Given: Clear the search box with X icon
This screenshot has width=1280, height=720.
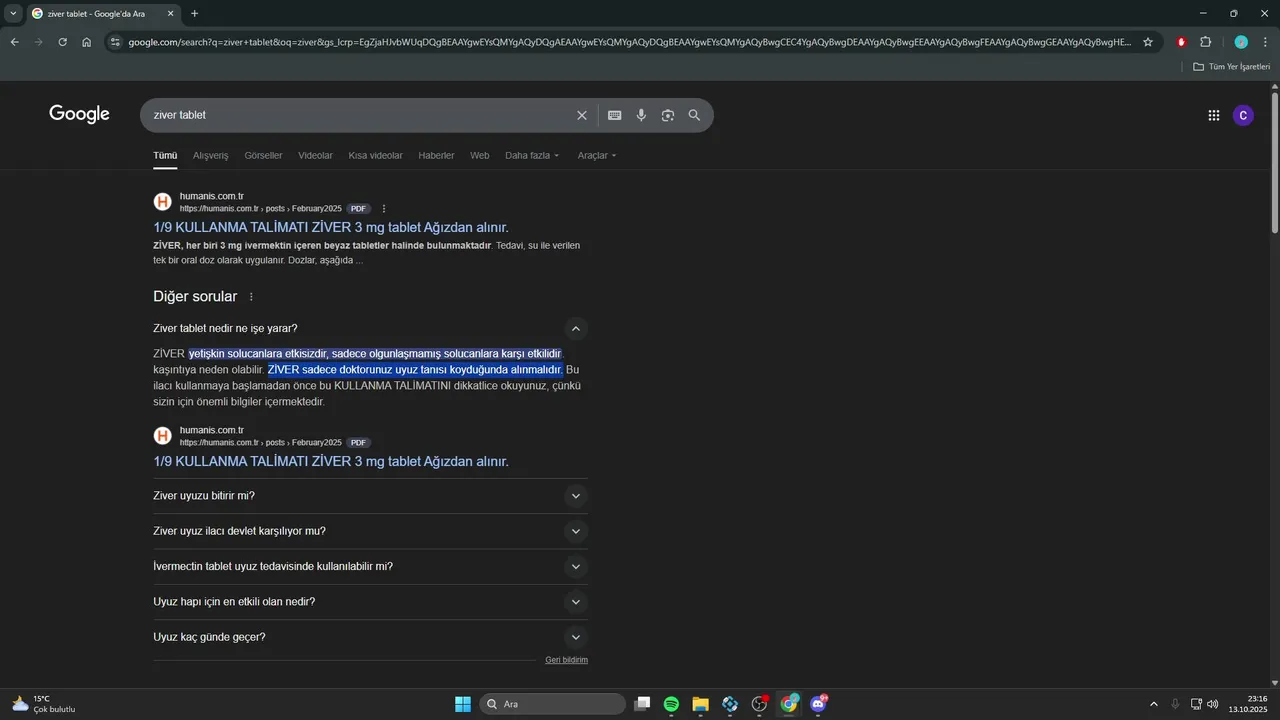Looking at the screenshot, I should [x=582, y=115].
